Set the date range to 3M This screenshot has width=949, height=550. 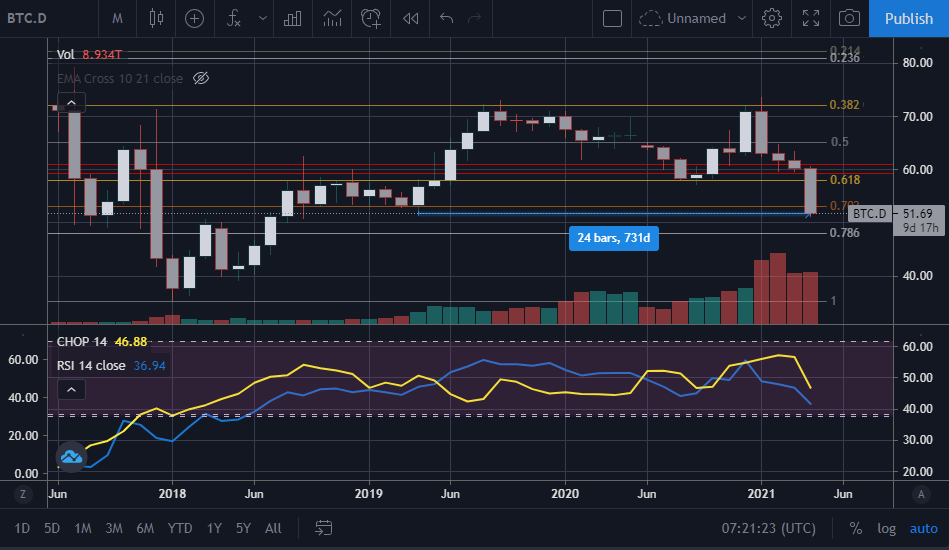114,528
